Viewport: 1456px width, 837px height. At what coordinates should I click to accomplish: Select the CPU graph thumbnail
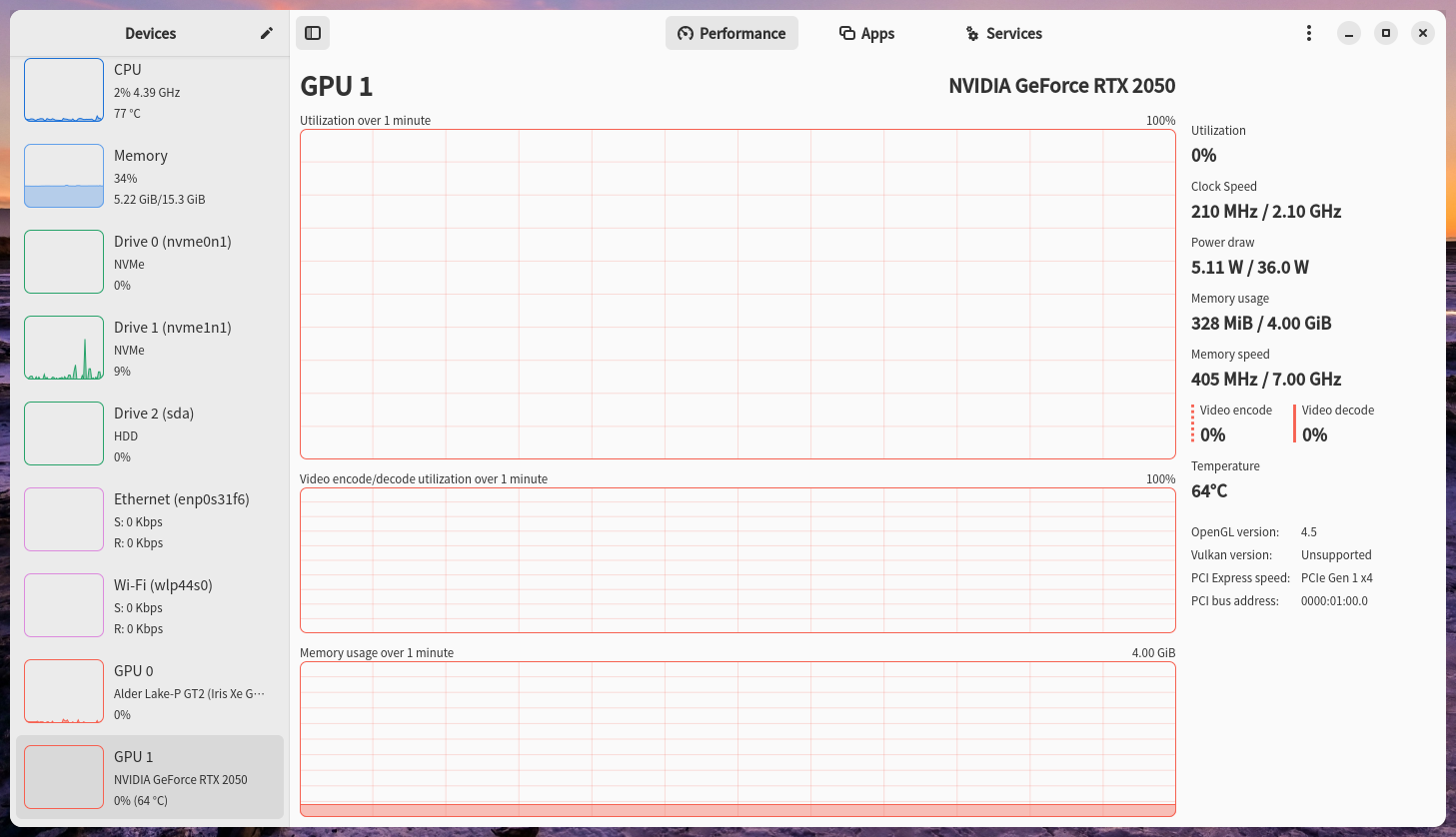click(64, 90)
